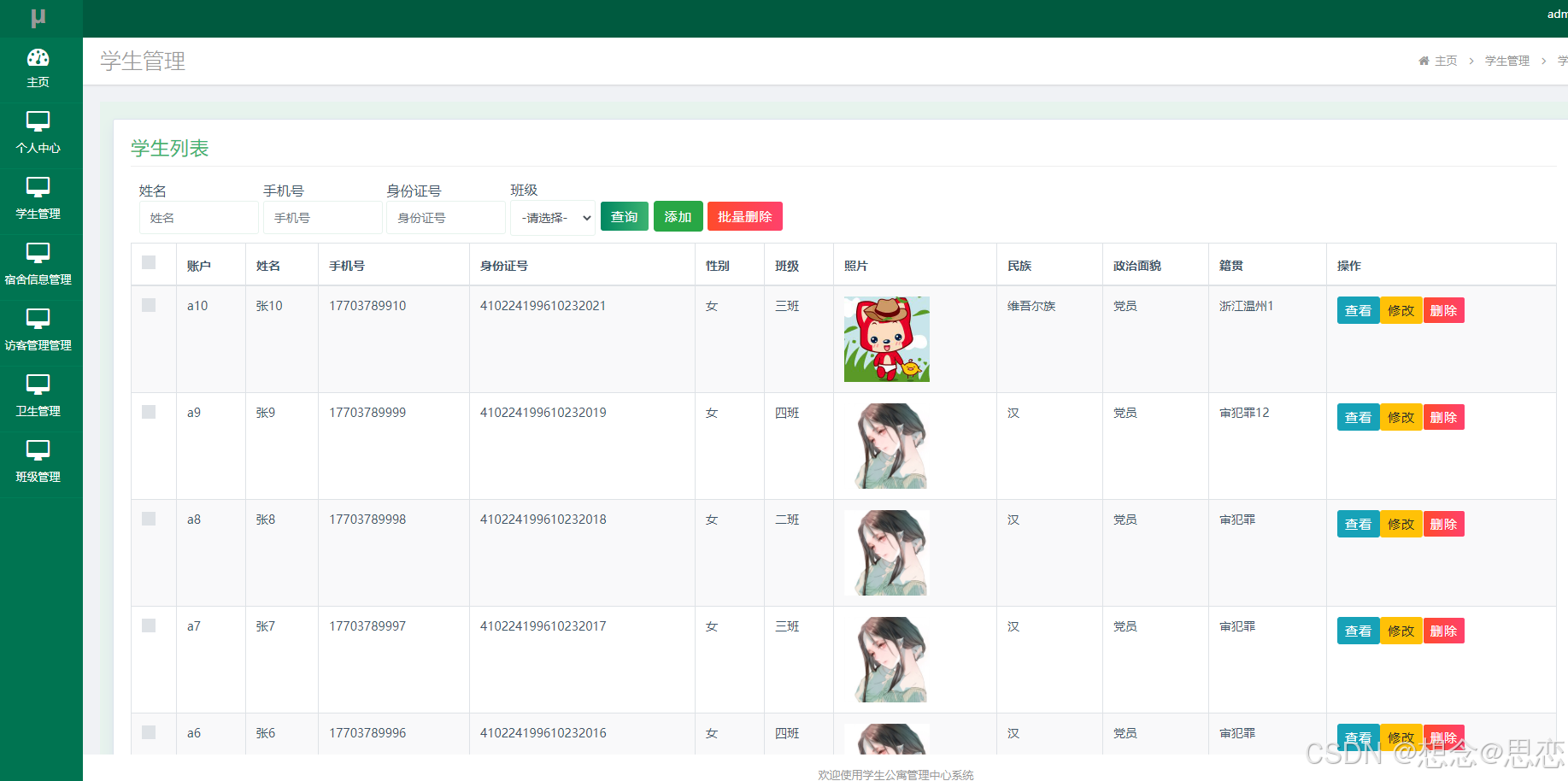The width and height of the screenshot is (1568, 781).
Task: Click the monitor icon above 卫生管理
Action: point(38,384)
